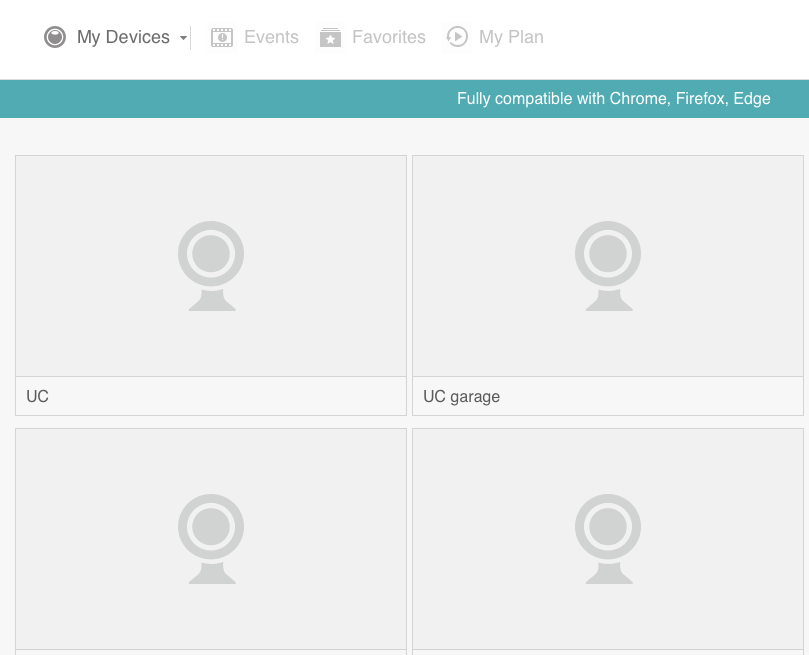Click the webcam icon below UC tile
The height and width of the screenshot is (655, 809).
(211, 539)
